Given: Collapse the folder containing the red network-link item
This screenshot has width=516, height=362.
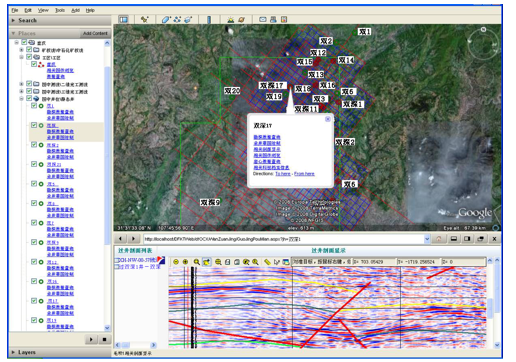Looking at the screenshot, I should (22, 57).
